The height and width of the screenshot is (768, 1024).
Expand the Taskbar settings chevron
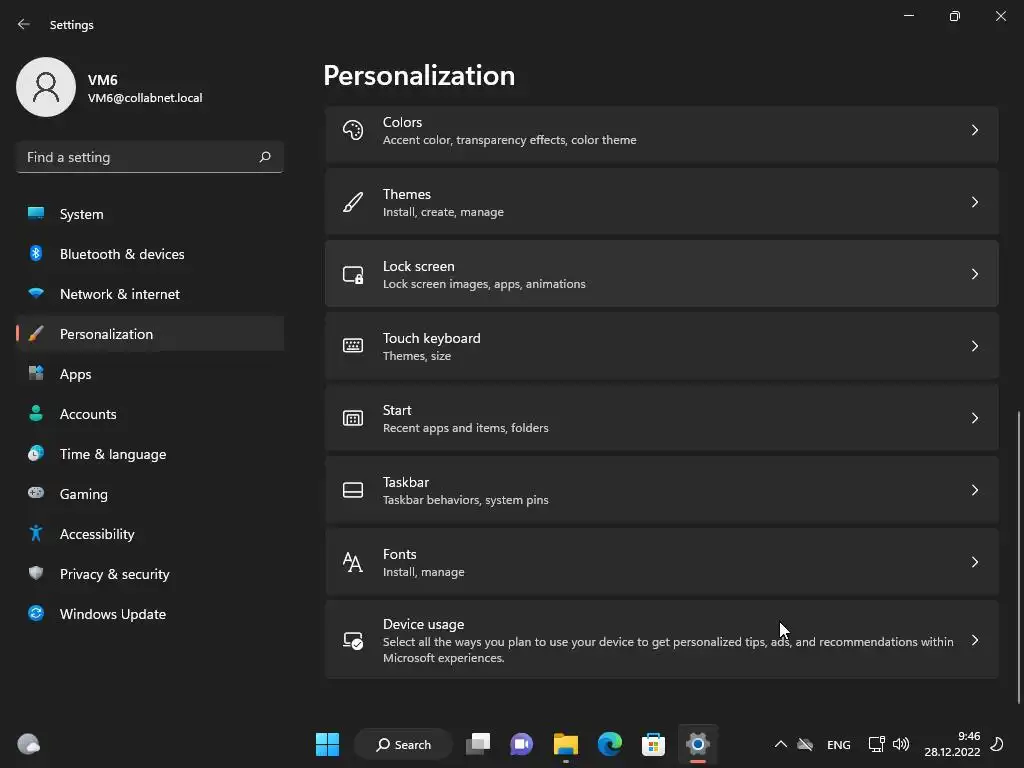pyautogui.click(x=974, y=490)
